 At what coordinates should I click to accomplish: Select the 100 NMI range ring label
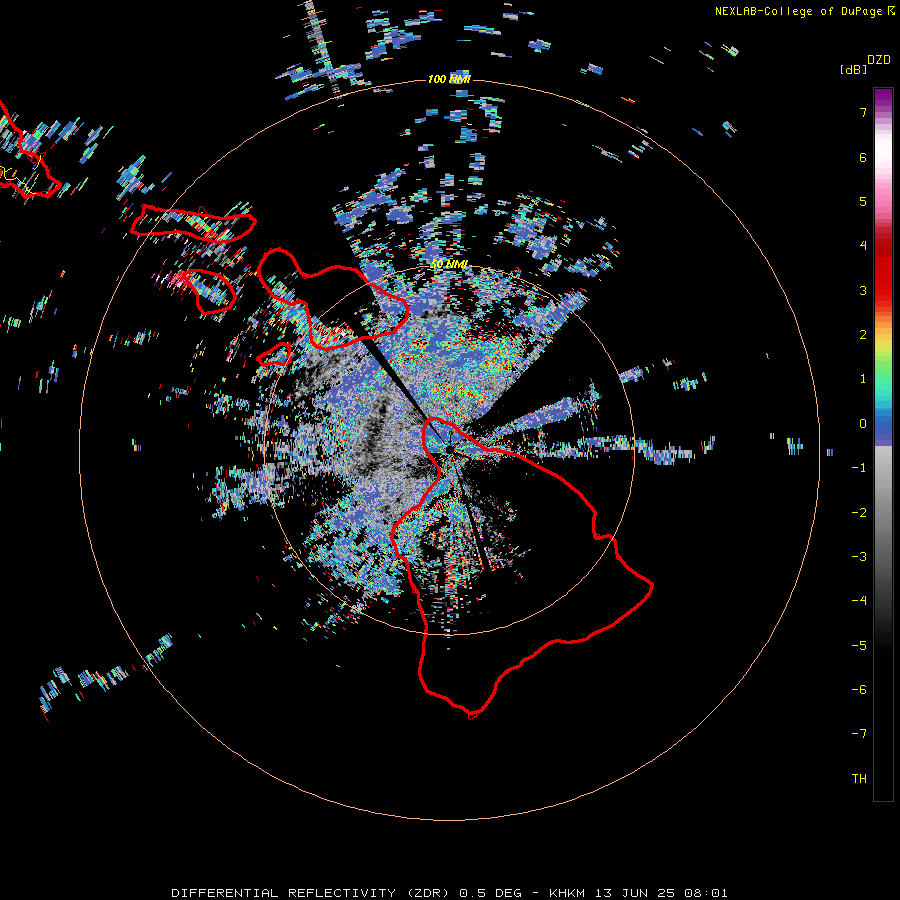(449, 79)
